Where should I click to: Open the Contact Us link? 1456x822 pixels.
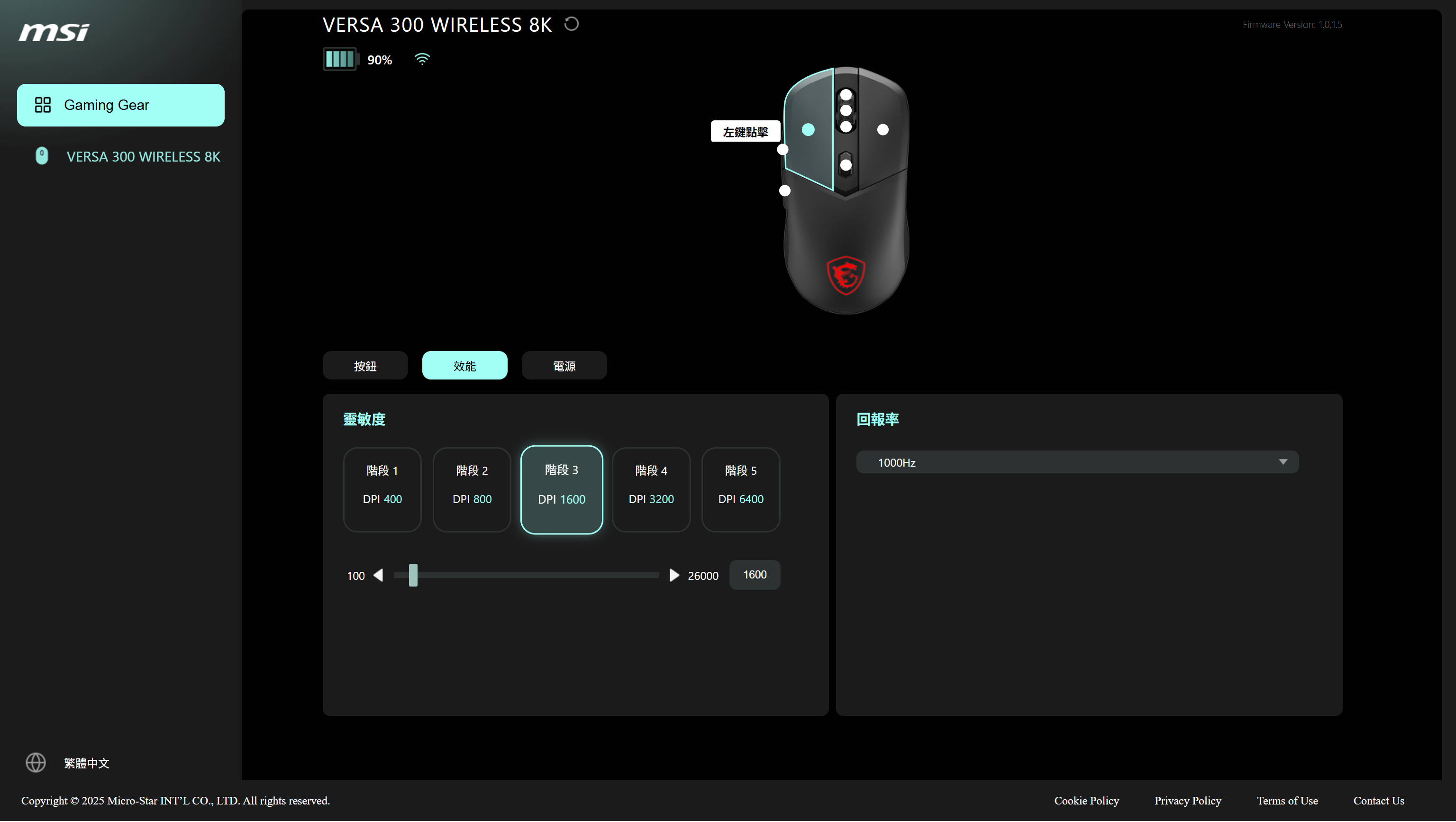[1379, 801]
